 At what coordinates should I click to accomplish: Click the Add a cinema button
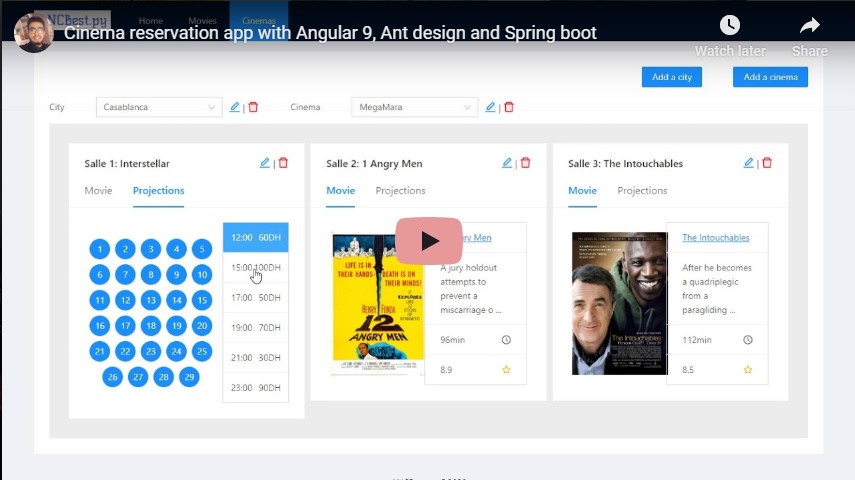(770, 77)
